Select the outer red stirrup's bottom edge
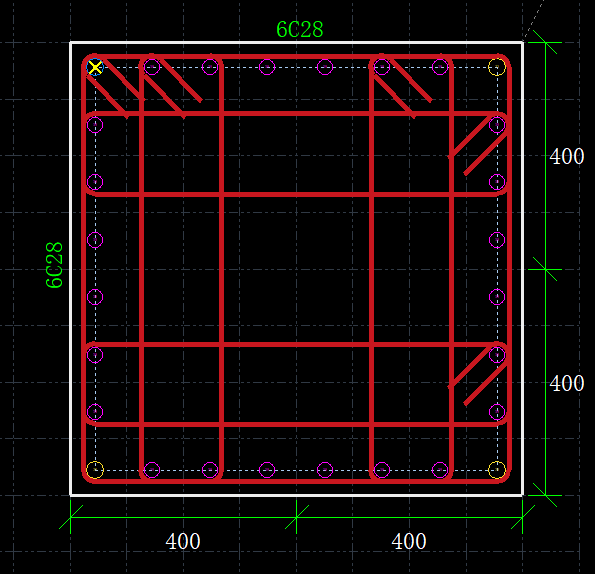The image size is (595, 574). (297, 481)
